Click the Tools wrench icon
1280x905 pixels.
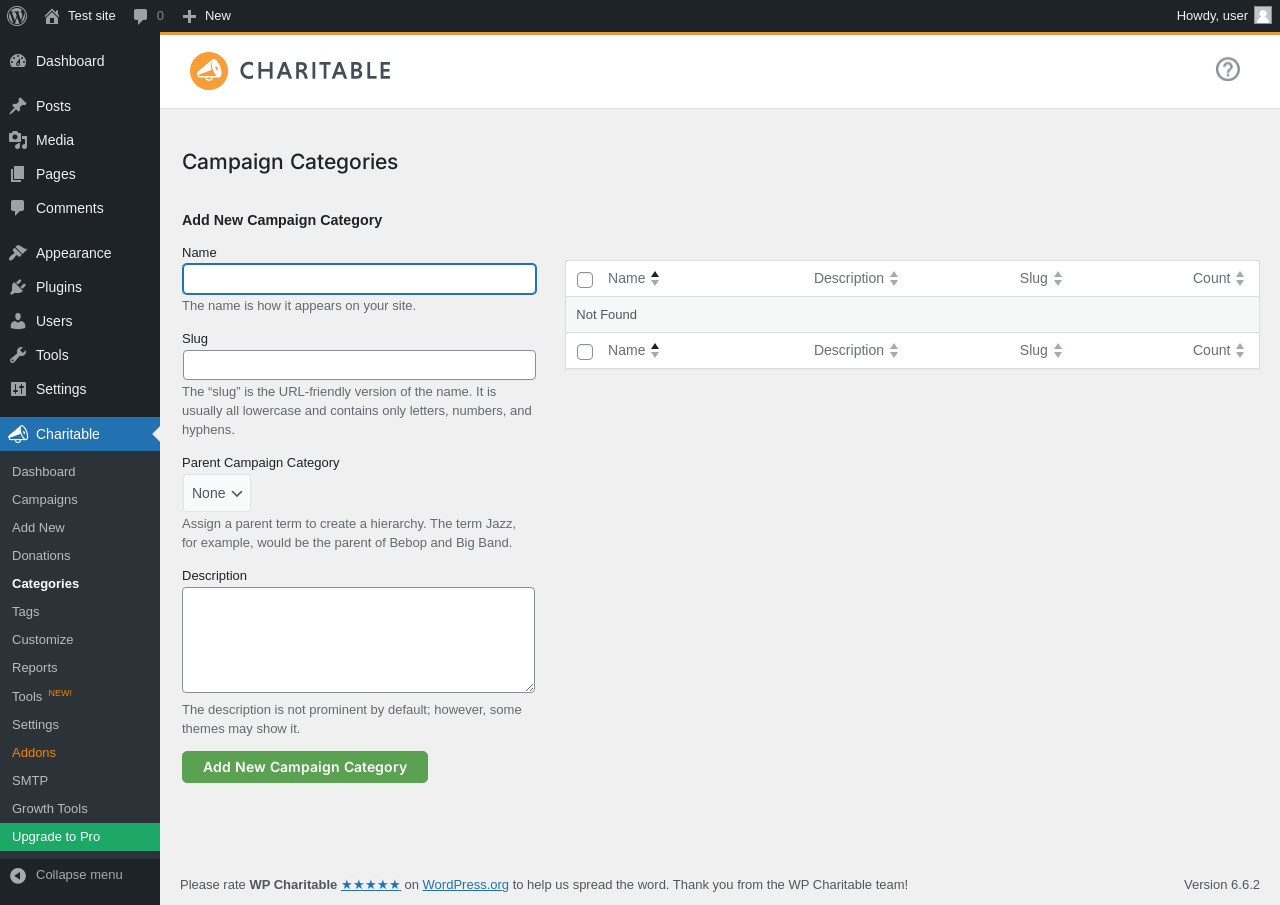(x=18, y=355)
